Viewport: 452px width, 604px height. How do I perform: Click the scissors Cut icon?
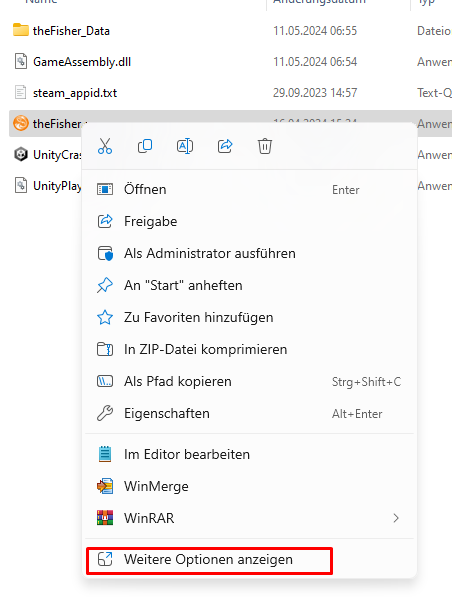pos(105,146)
